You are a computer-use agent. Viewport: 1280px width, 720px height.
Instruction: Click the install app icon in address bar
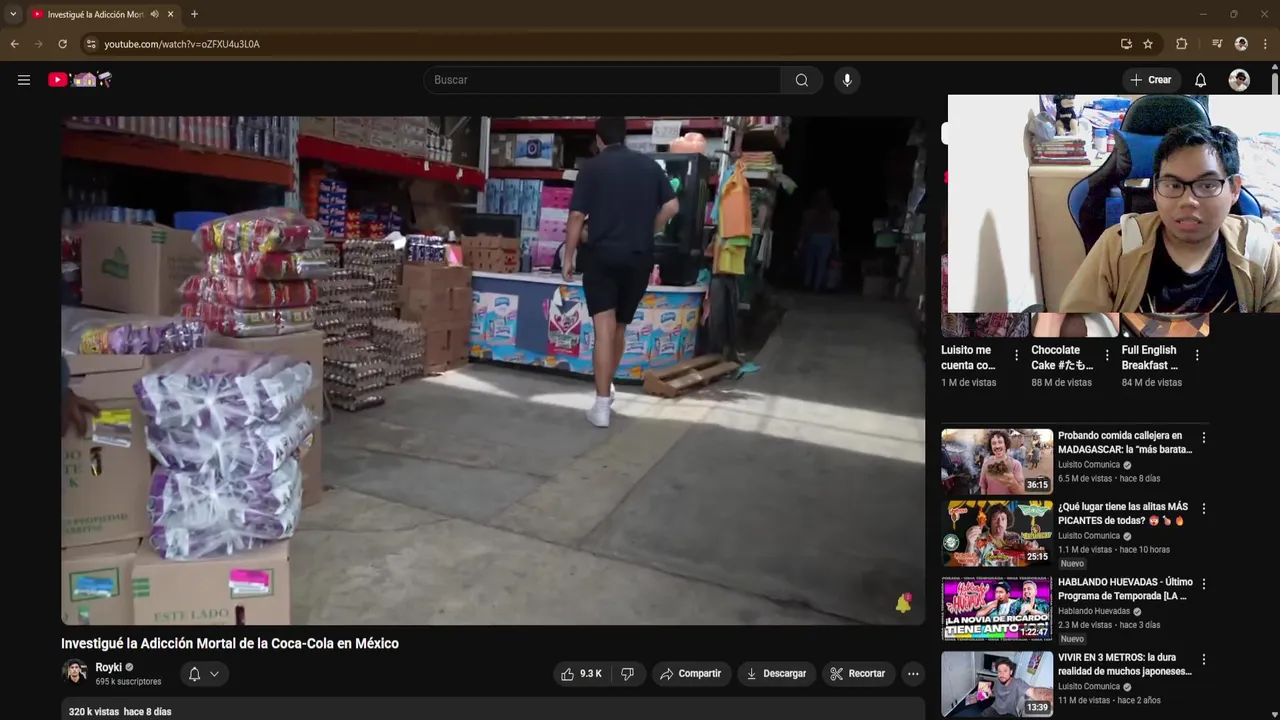(1126, 44)
